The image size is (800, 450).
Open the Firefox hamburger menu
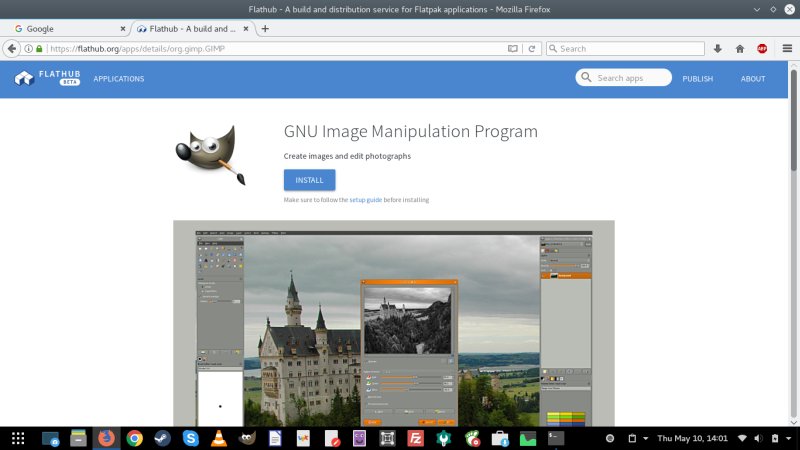pos(787,48)
